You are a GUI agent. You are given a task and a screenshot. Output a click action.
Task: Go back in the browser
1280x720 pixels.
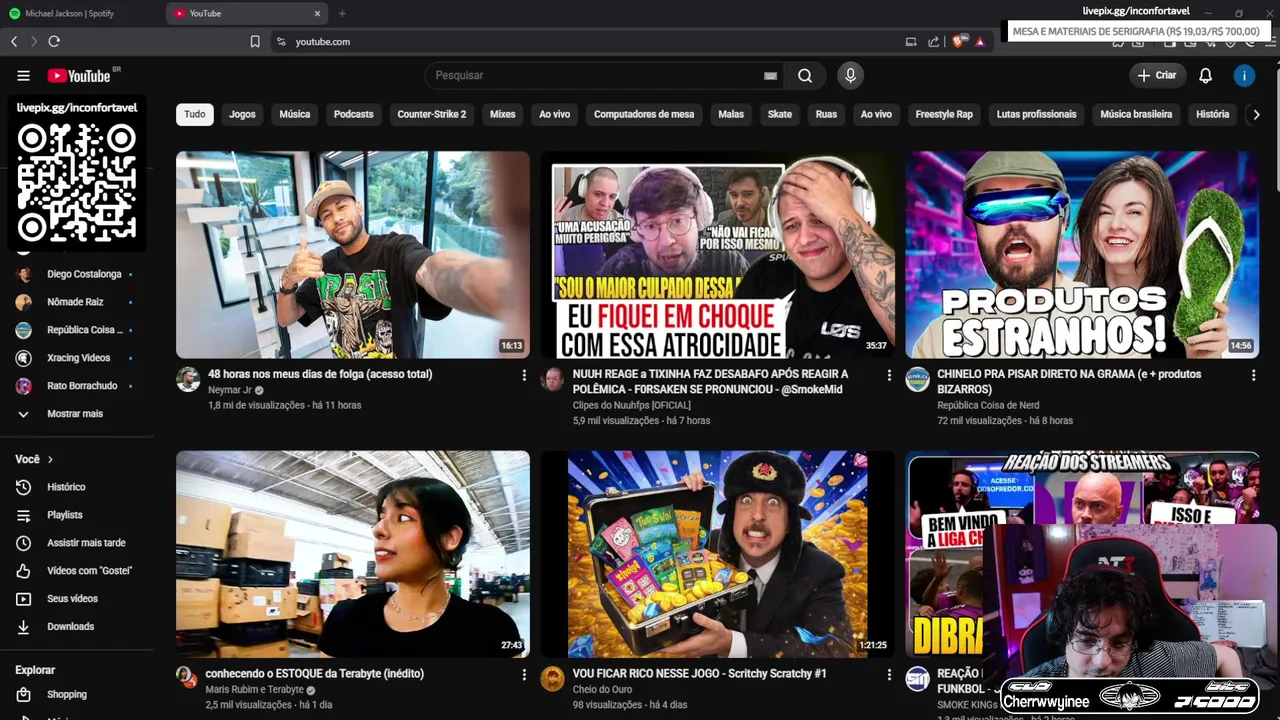point(14,41)
